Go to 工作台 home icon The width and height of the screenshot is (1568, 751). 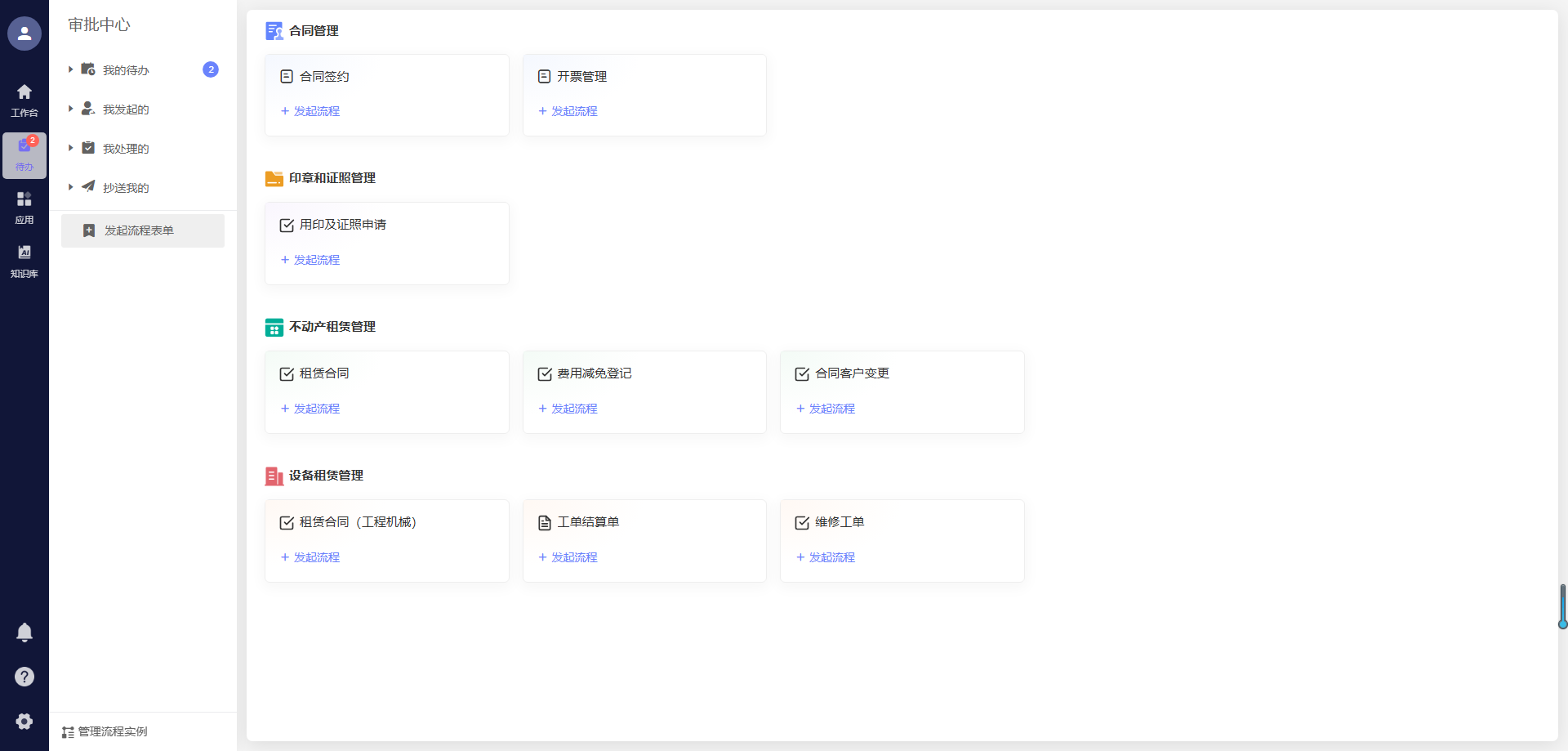pyautogui.click(x=24, y=100)
